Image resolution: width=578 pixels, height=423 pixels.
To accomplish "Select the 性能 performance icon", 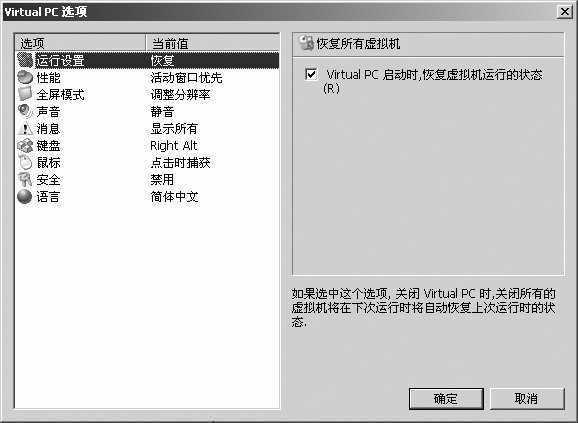I will pyautogui.click(x=25, y=77).
